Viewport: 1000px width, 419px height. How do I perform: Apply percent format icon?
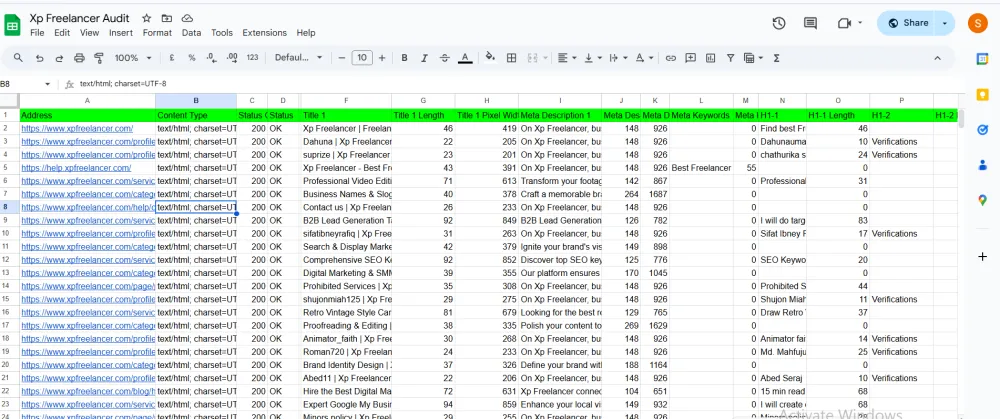(192, 58)
